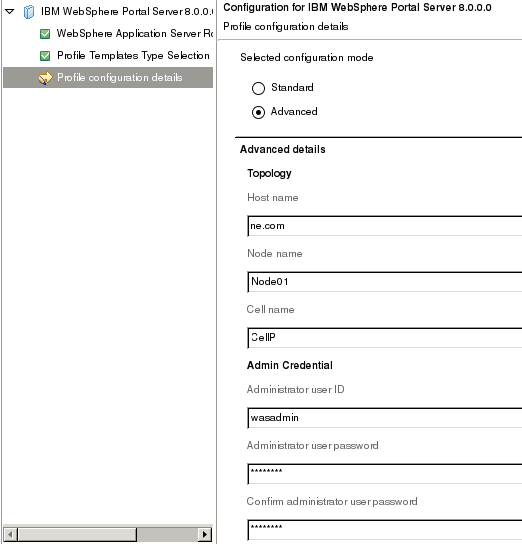The image size is (522, 544).
Task: Click the Administrator user ID label
Action: click(x=296, y=390)
